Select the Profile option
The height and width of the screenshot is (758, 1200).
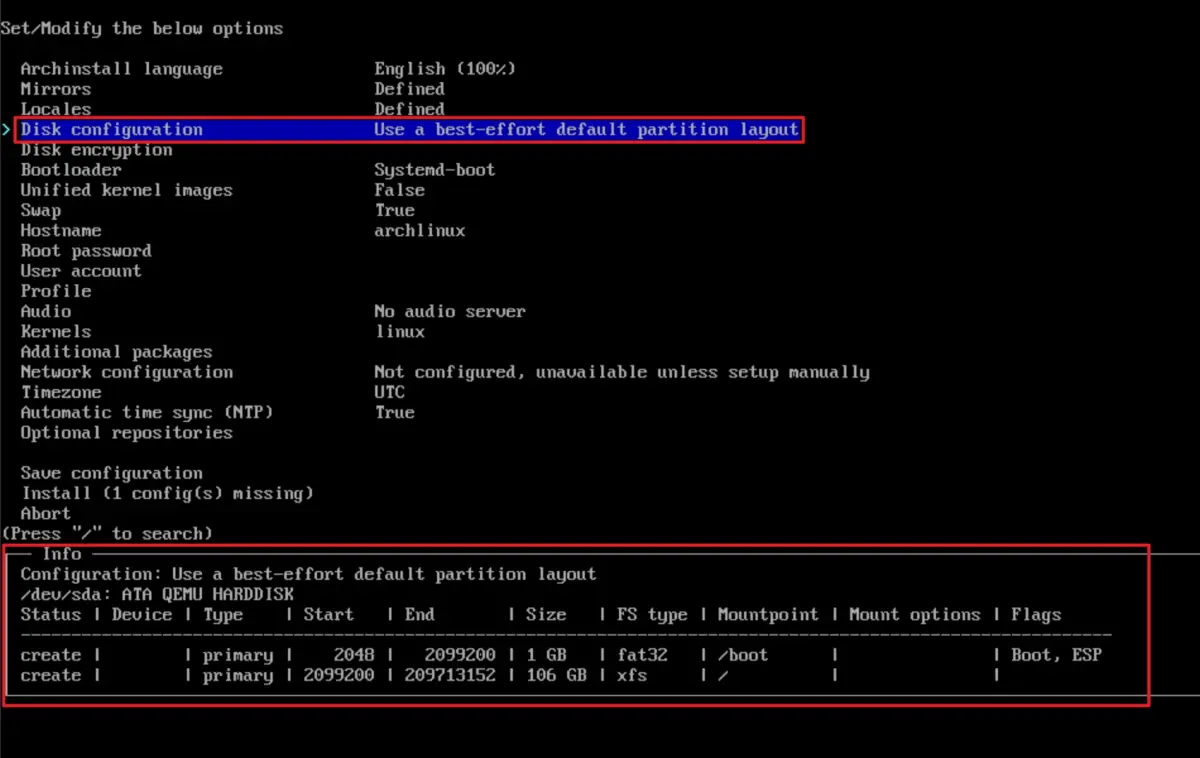55,291
